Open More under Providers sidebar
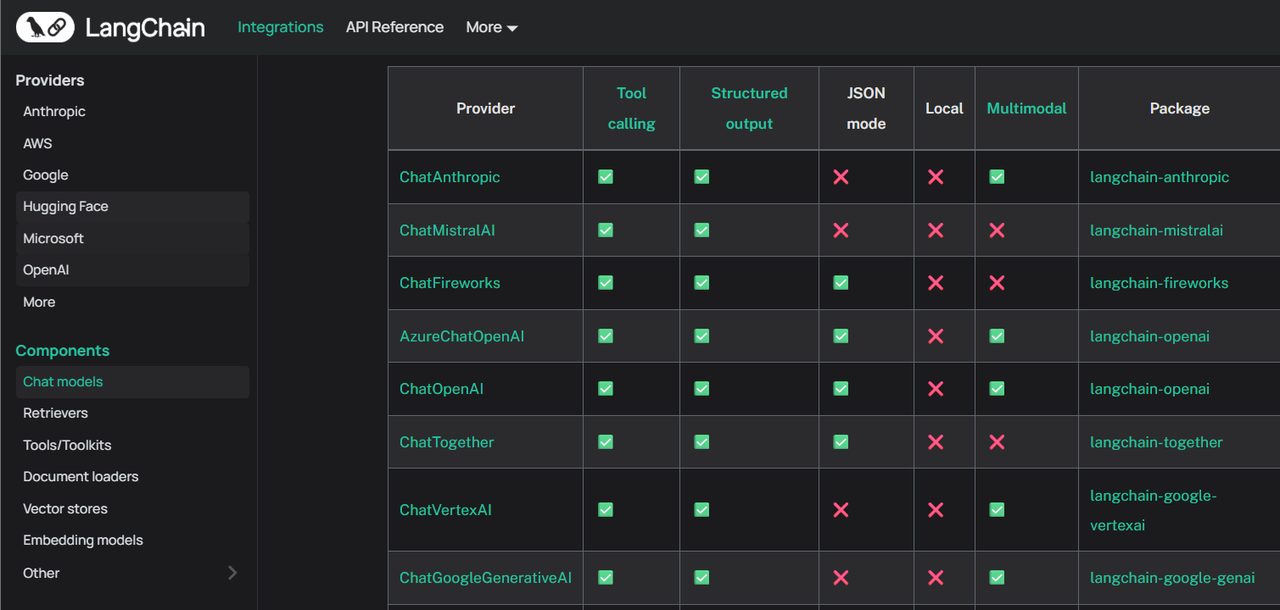The height and width of the screenshot is (610, 1280). pos(39,302)
